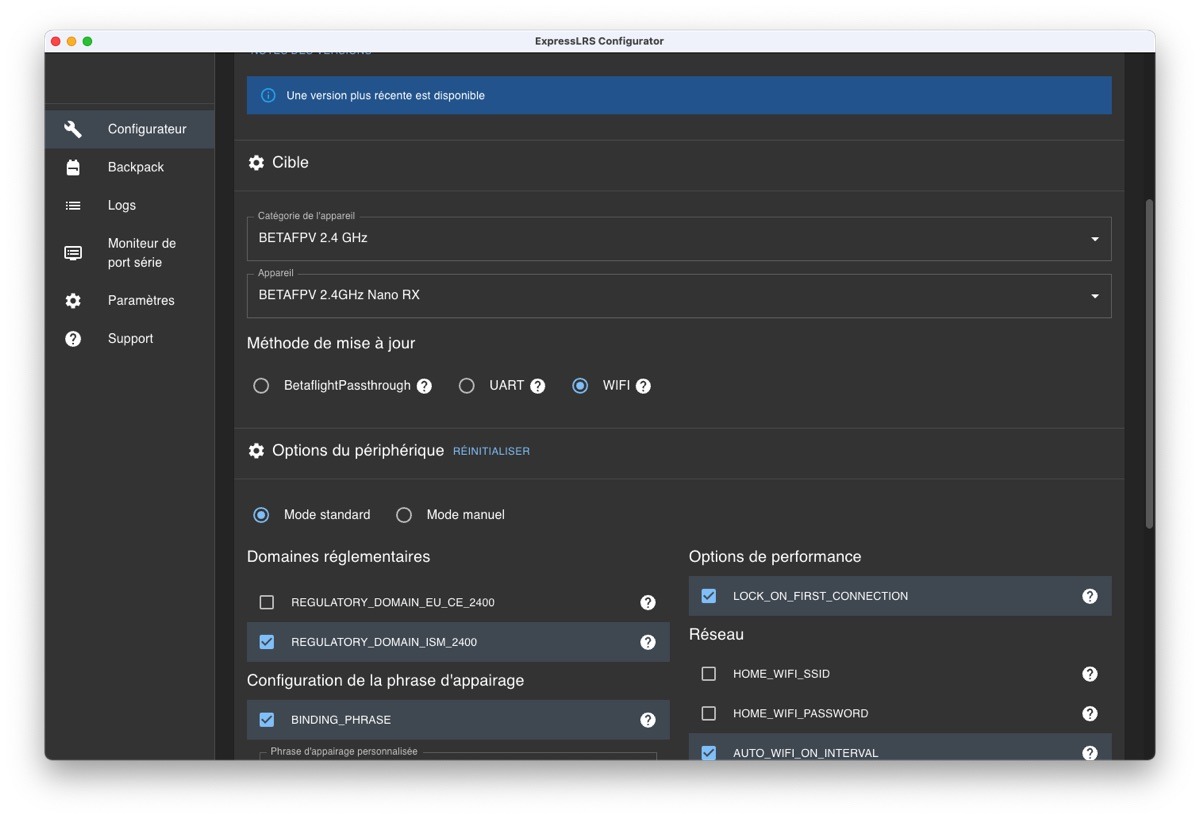
Task: Toggle BINDING_PHRASE checkbox
Action: pyautogui.click(x=267, y=720)
